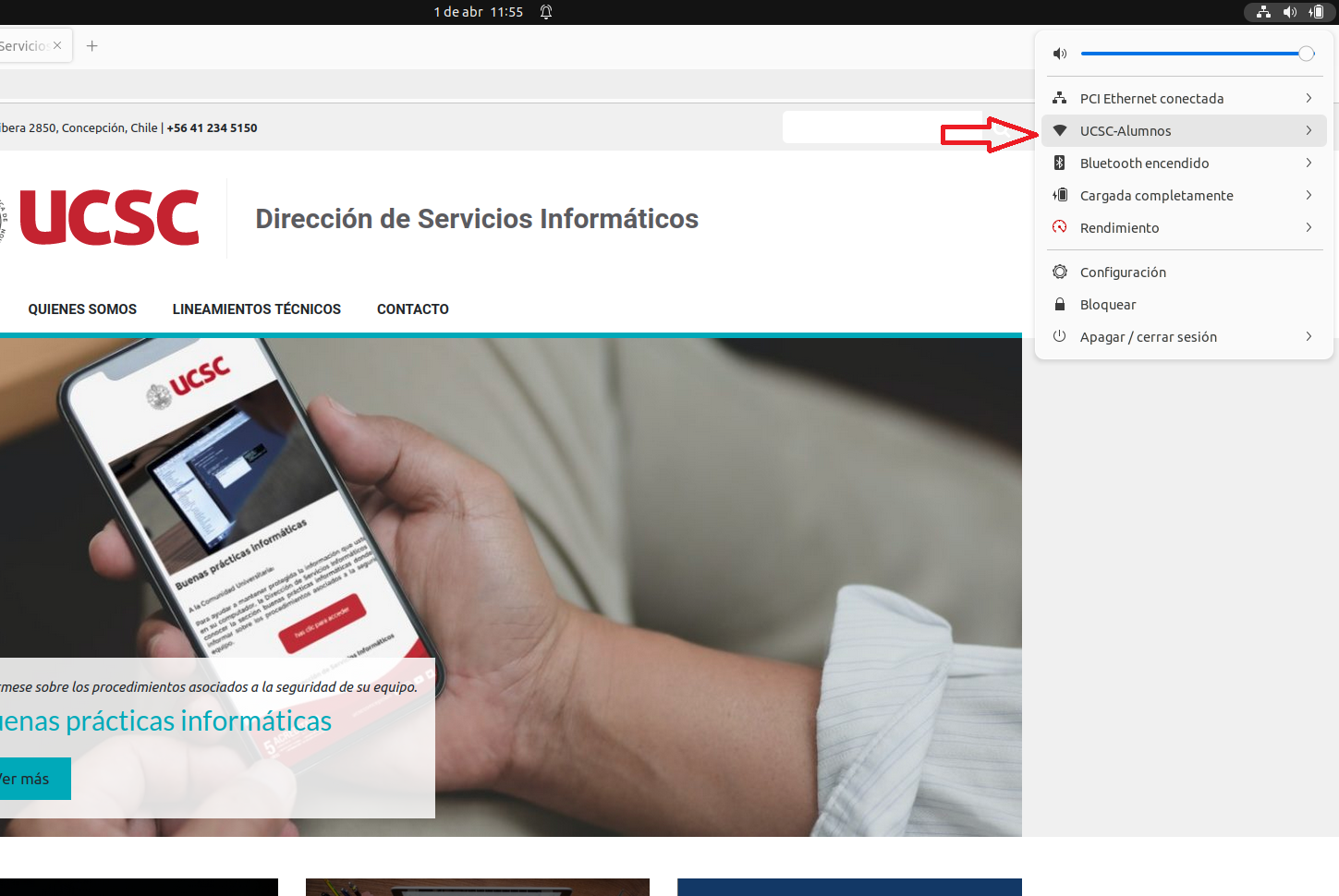Open CONTACTO navigation link

(413, 309)
